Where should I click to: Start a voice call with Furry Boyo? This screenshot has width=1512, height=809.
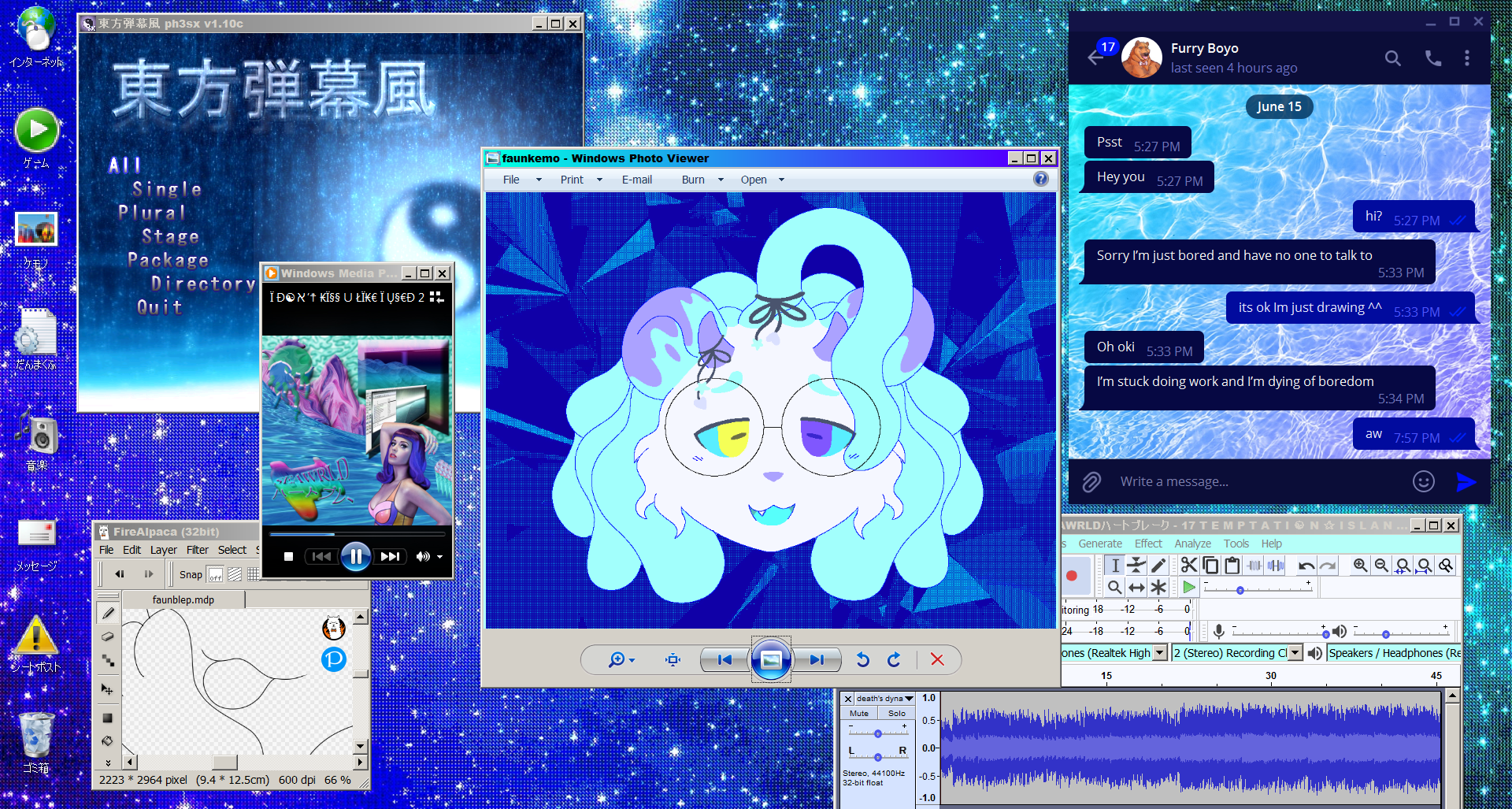tap(1433, 58)
